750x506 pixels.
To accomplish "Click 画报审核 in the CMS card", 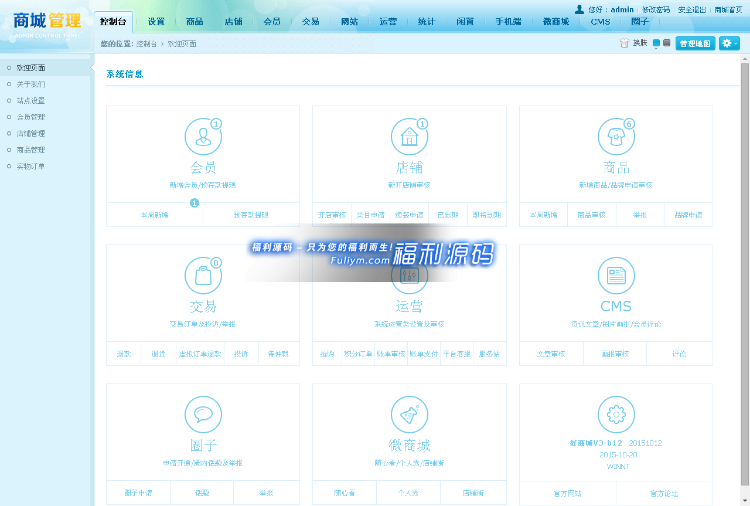I will tap(615, 354).
